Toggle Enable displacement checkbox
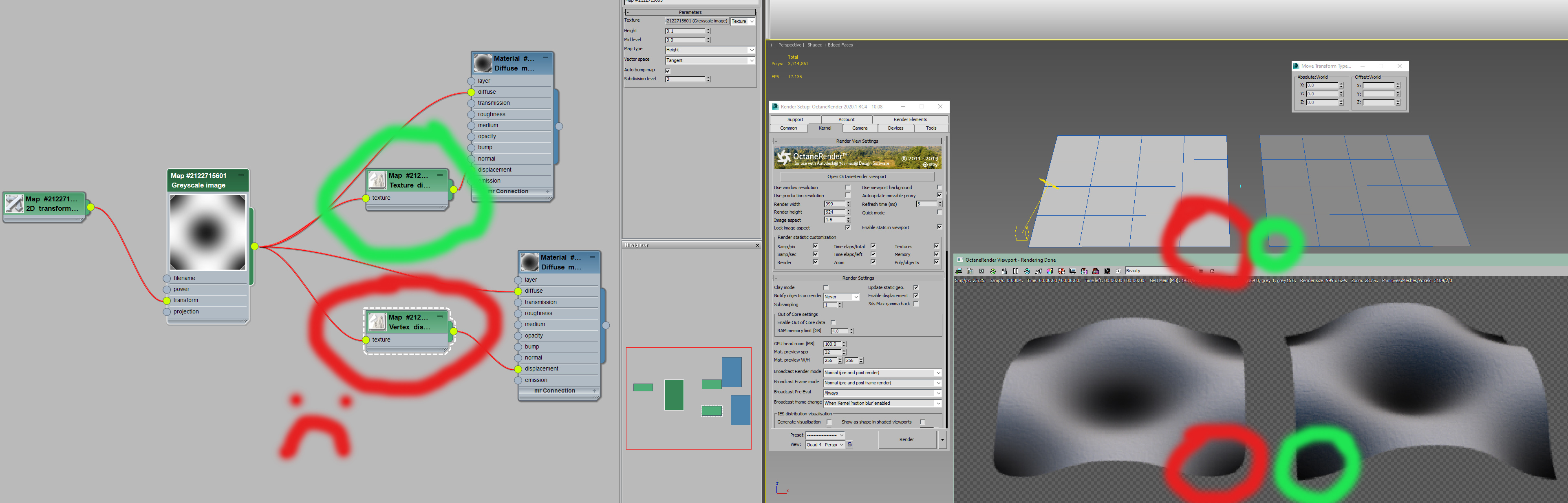Viewport: 1568px width, 503px height. pos(915,296)
